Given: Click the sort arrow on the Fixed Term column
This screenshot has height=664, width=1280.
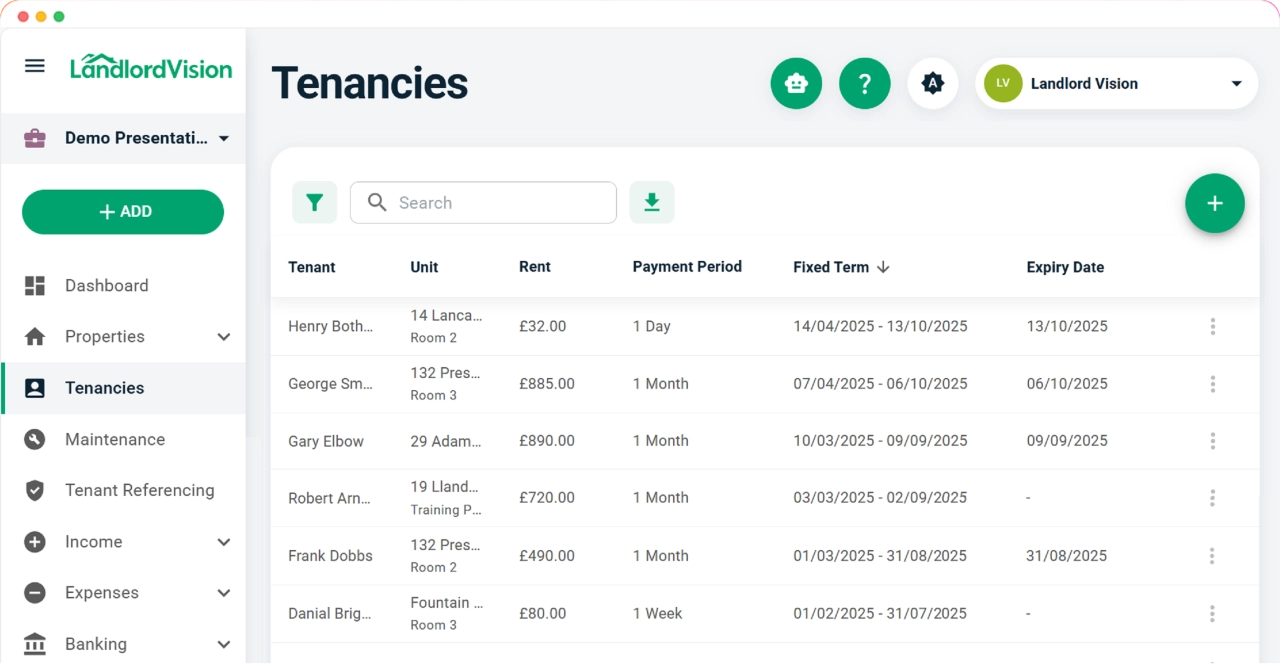Looking at the screenshot, I should 883,267.
